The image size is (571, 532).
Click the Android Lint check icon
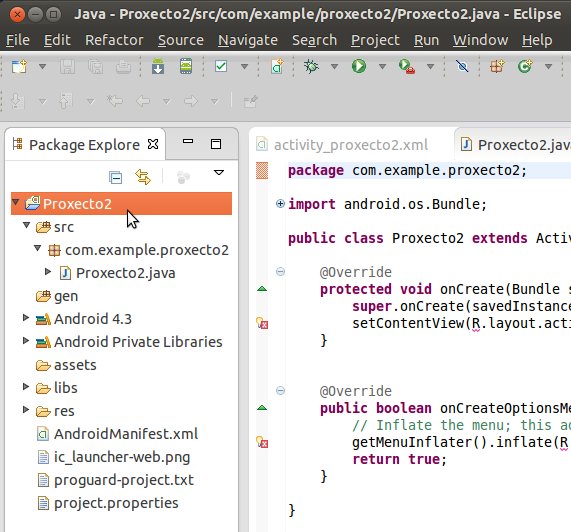click(221, 66)
